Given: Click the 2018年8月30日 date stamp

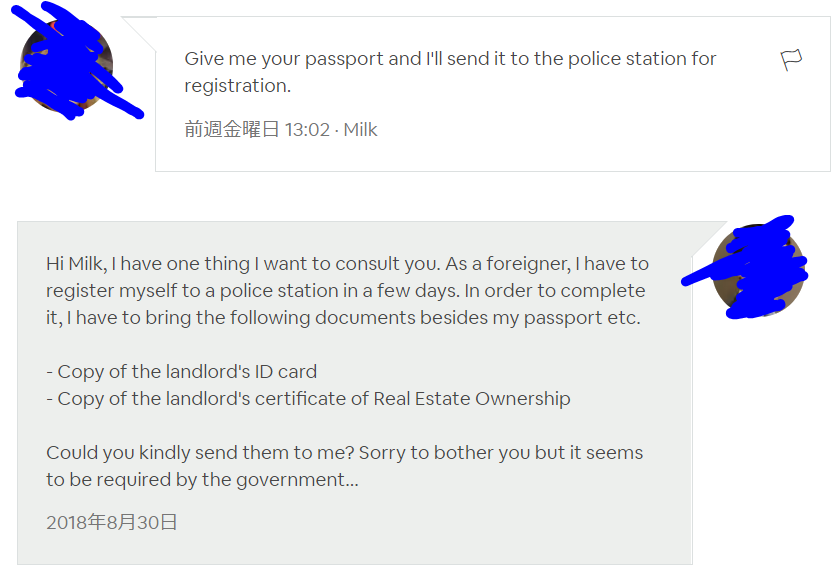Looking at the screenshot, I should coord(111,522).
